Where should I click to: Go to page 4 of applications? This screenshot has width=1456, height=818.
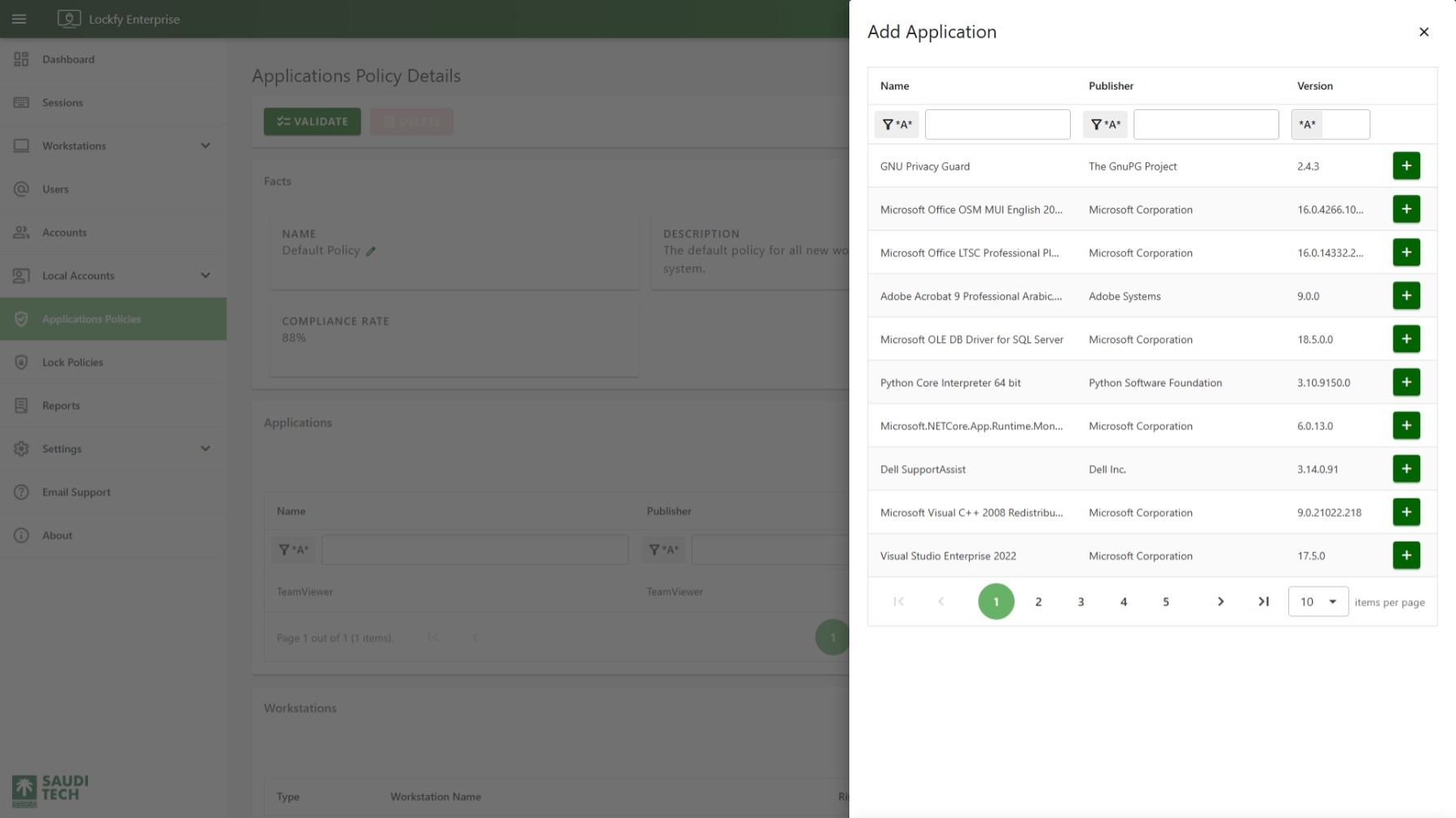pyautogui.click(x=1124, y=601)
